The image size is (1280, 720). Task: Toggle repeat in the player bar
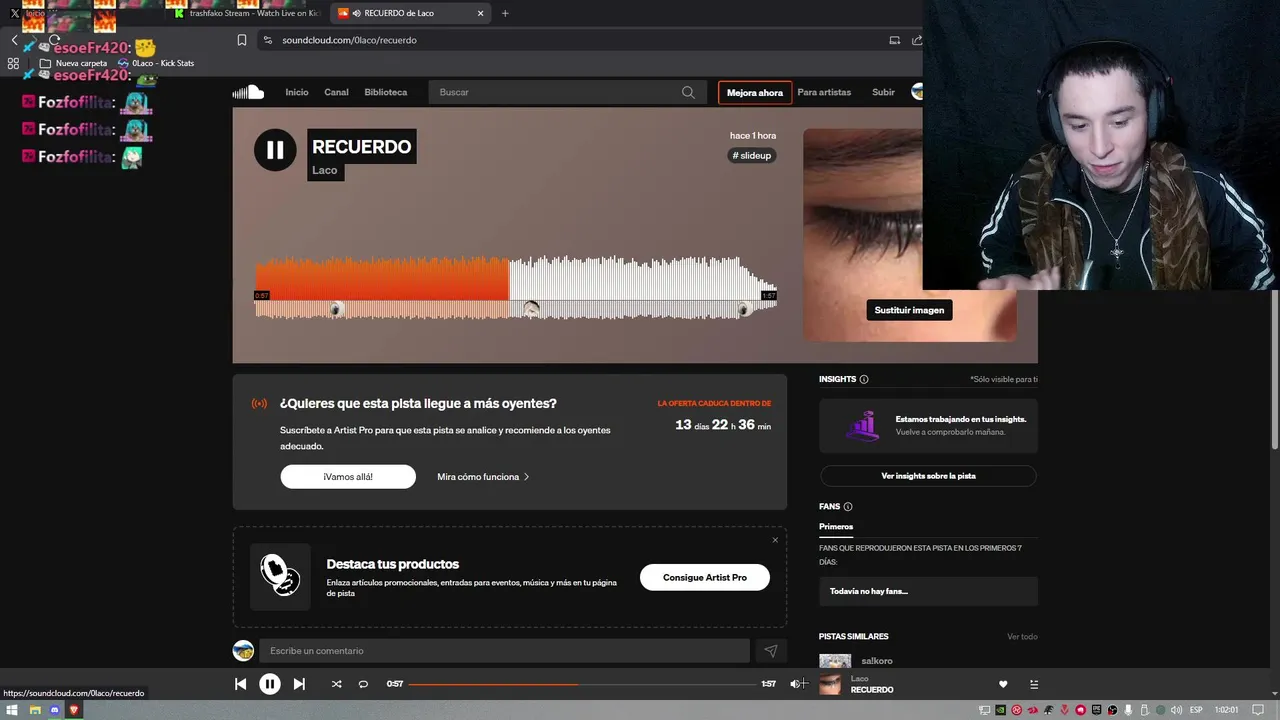363,684
